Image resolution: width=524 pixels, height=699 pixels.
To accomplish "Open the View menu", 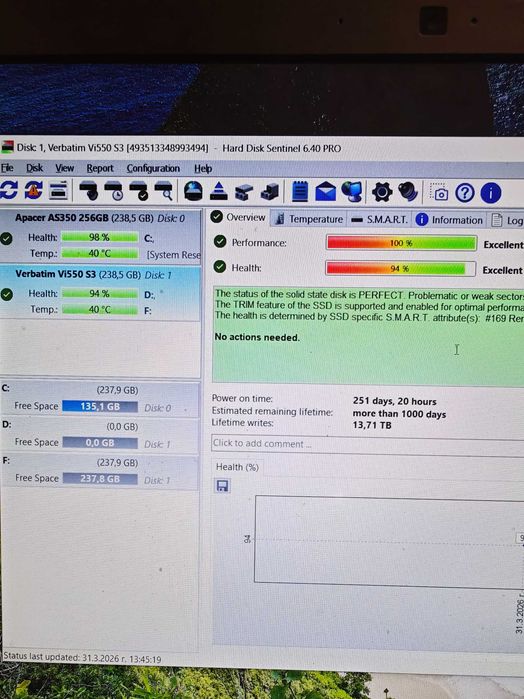I will click(64, 168).
